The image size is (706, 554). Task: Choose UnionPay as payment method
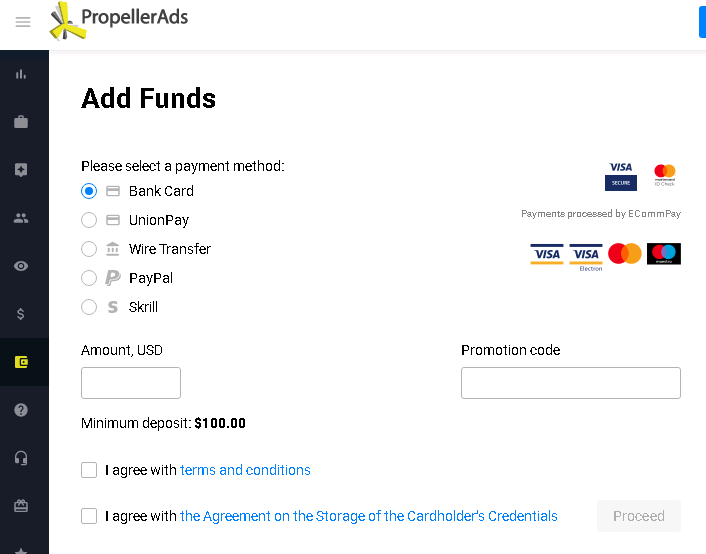coord(89,220)
